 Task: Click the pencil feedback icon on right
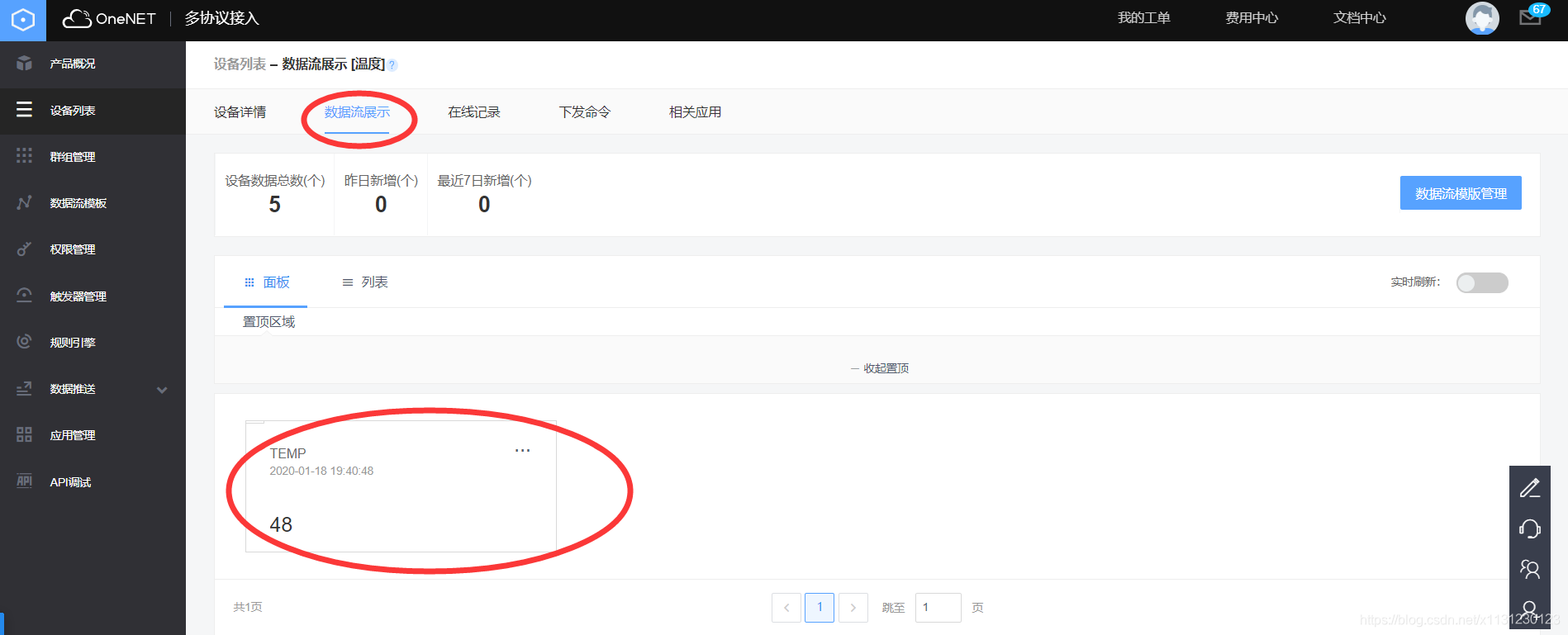tap(1530, 488)
